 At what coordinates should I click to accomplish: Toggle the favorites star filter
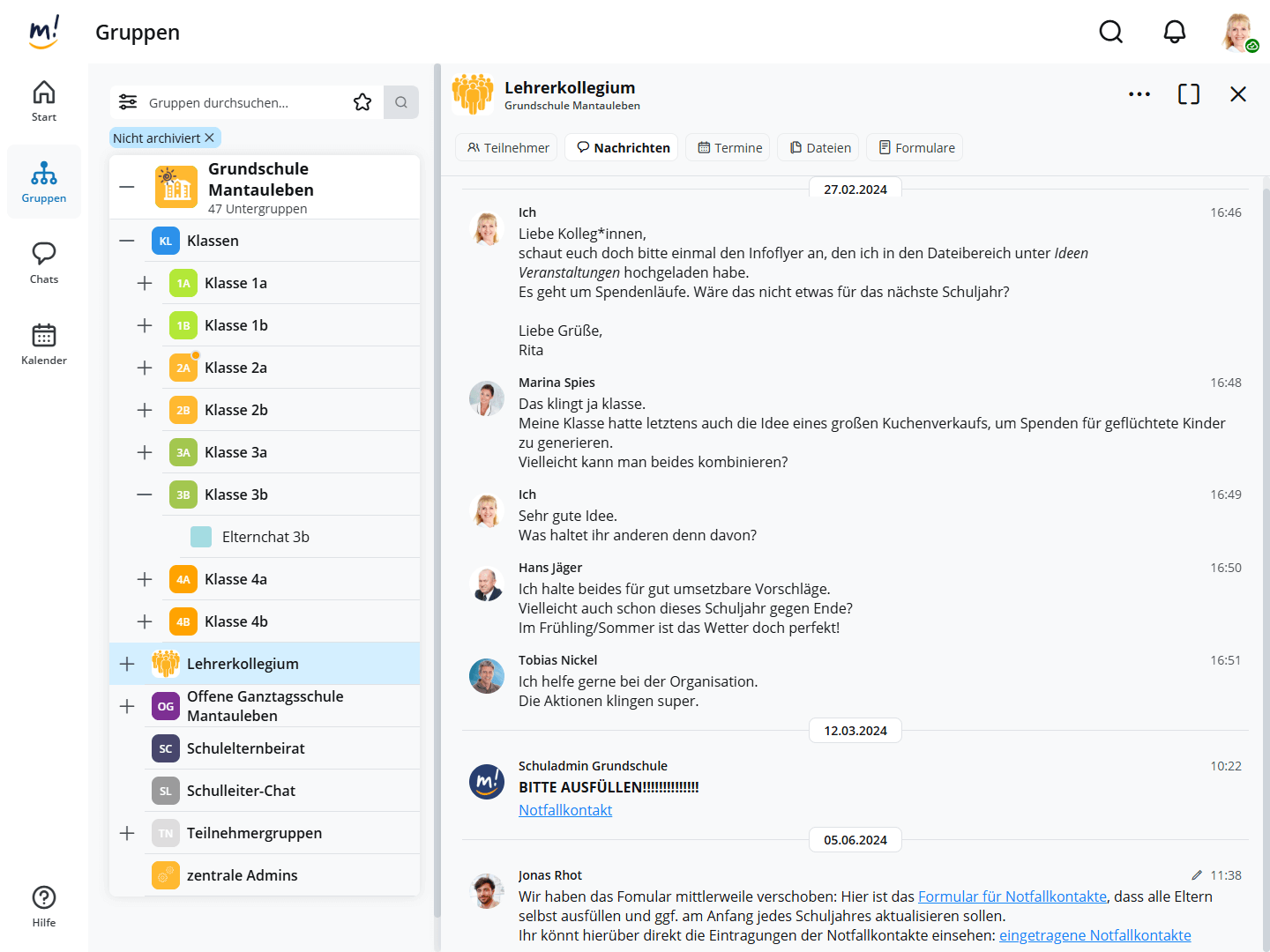click(x=362, y=102)
